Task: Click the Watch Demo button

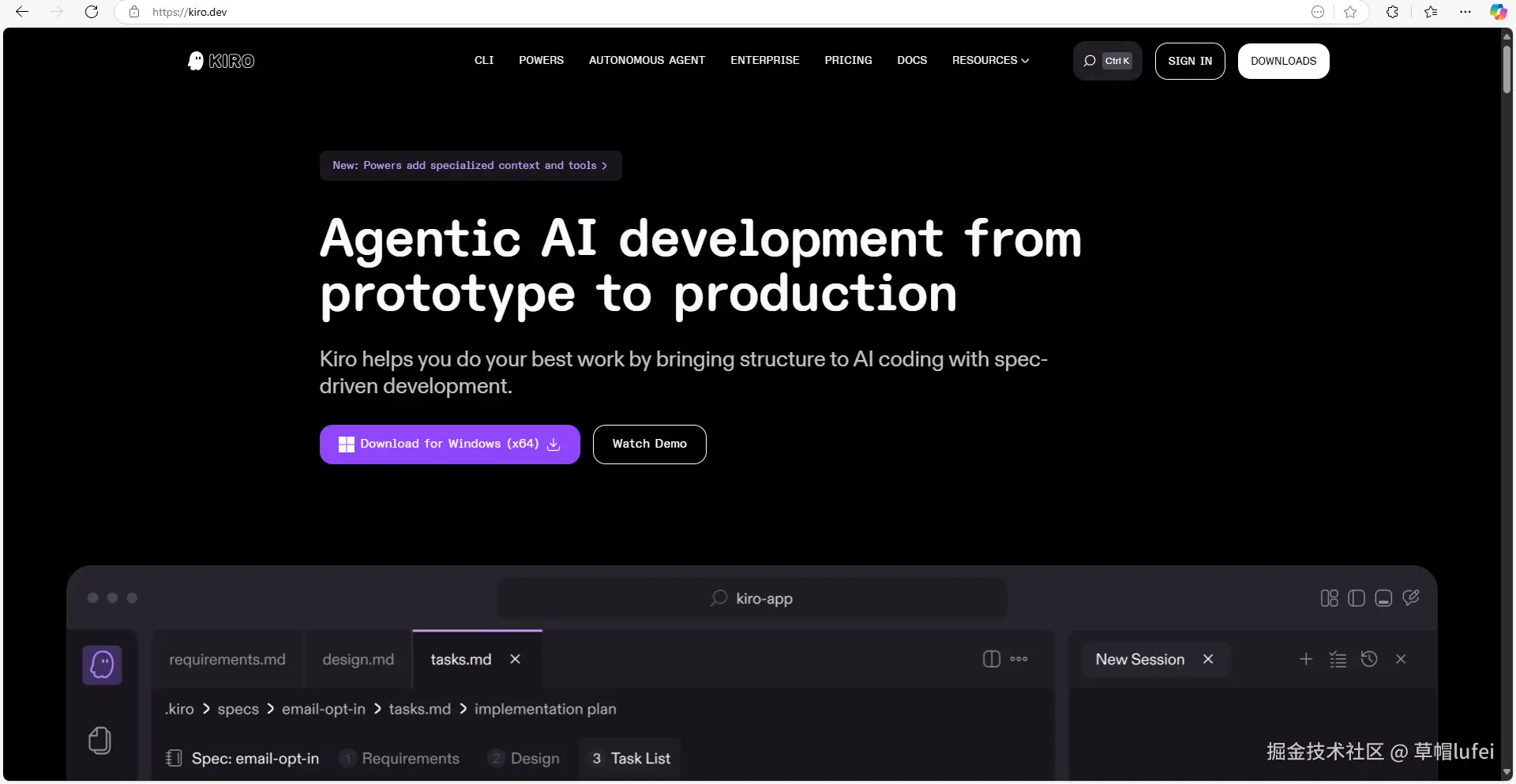Action: point(650,445)
